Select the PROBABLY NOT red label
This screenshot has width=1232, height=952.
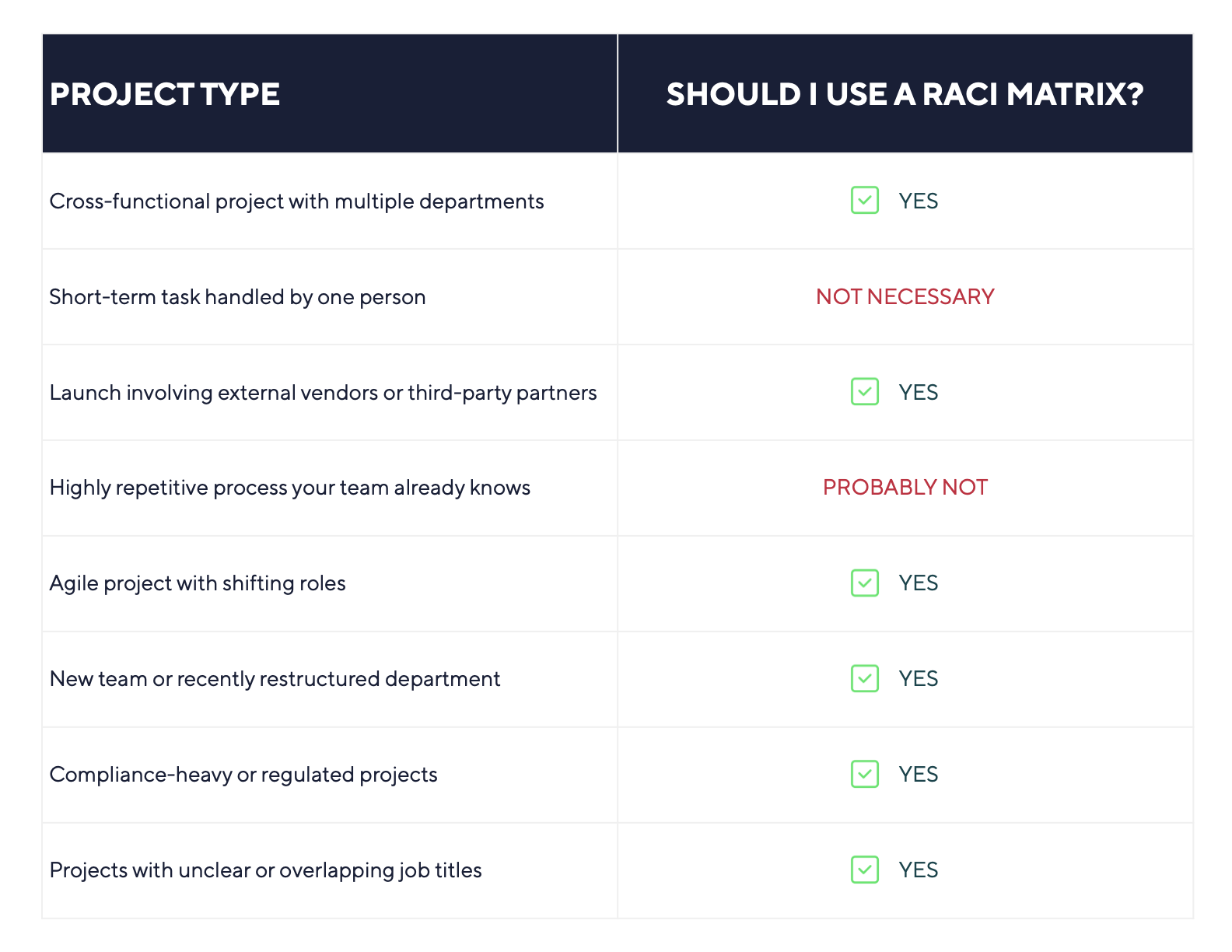(905, 487)
